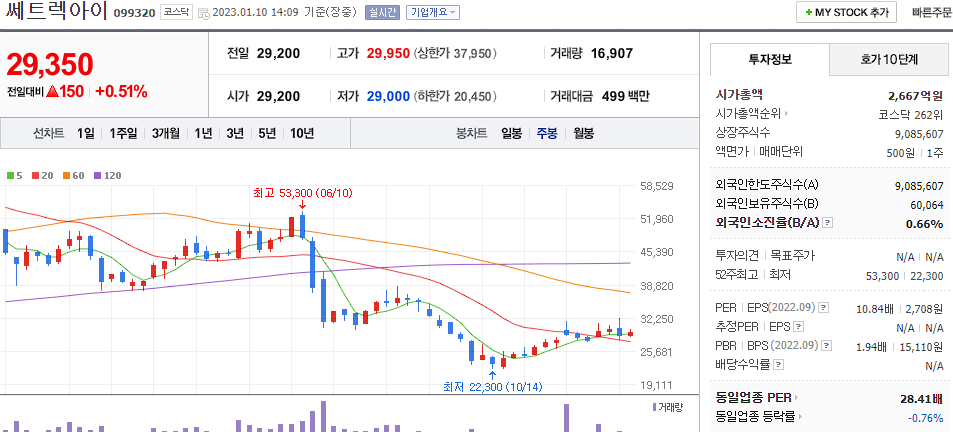The width and height of the screenshot is (953, 432).
Task: Click the 고가 value 29,950
Action: coord(388,53)
